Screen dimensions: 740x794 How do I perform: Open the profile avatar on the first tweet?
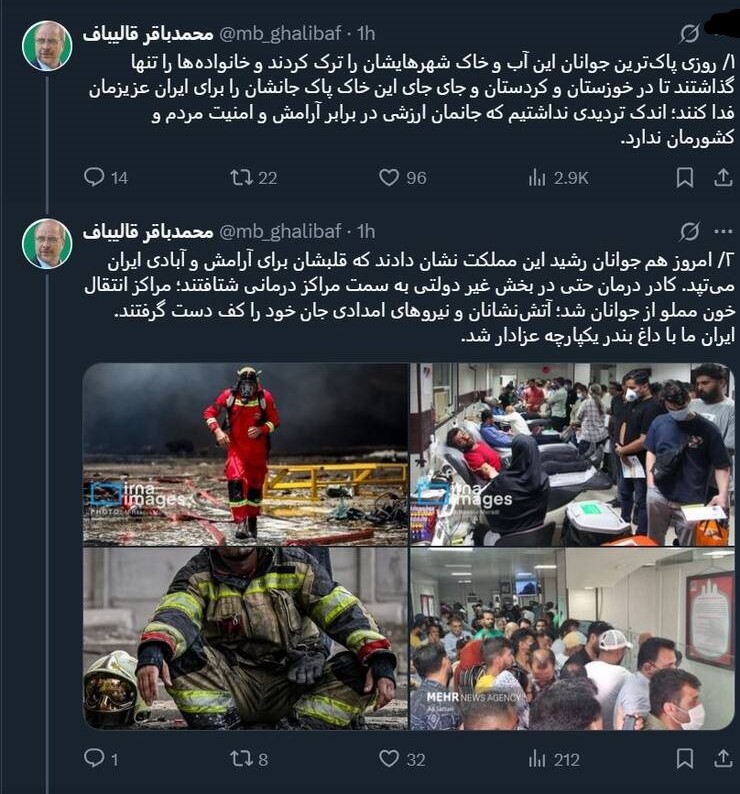(47, 46)
